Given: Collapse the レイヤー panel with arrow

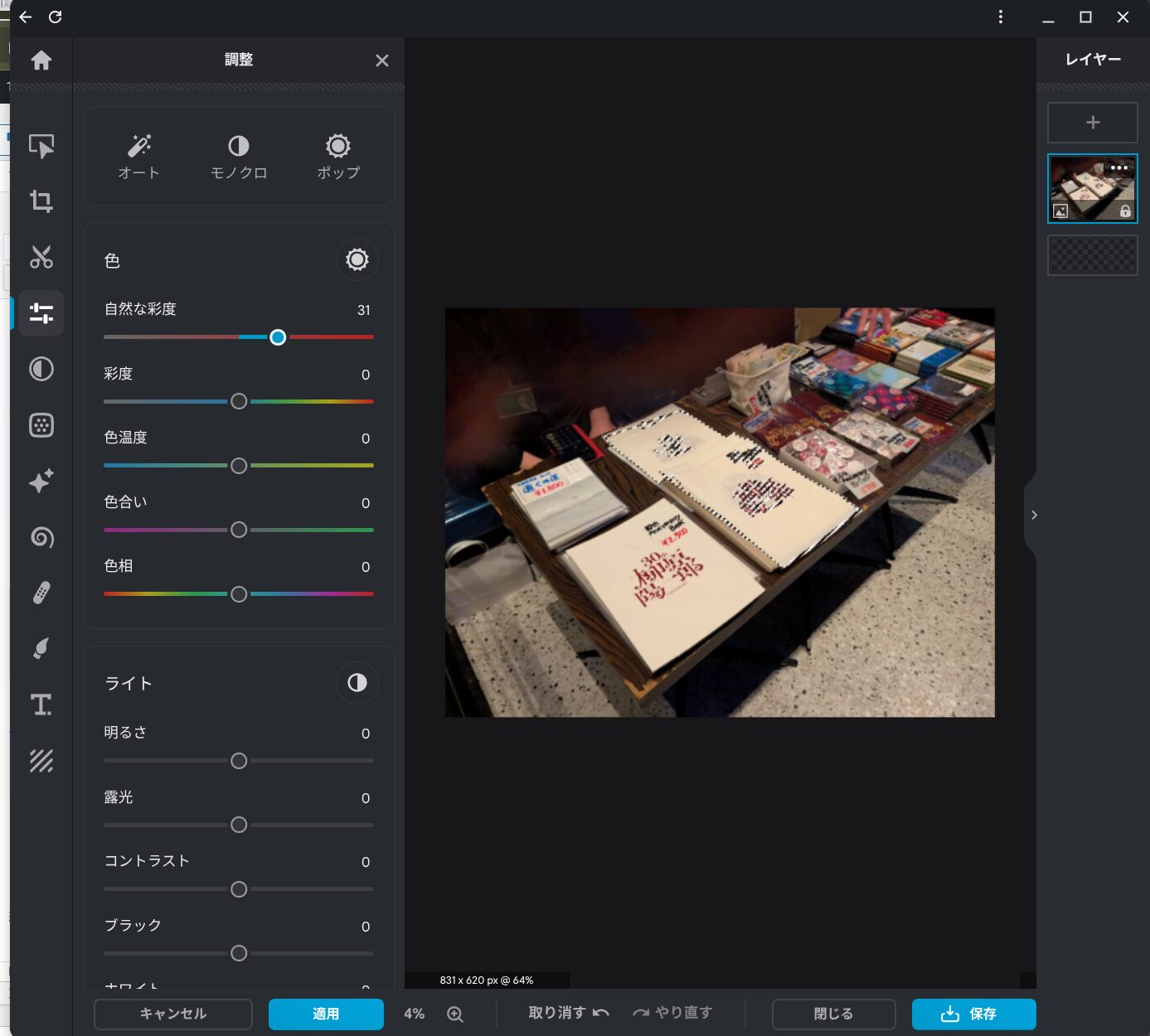Looking at the screenshot, I should pyautogui.click(x=1033, y=516).
